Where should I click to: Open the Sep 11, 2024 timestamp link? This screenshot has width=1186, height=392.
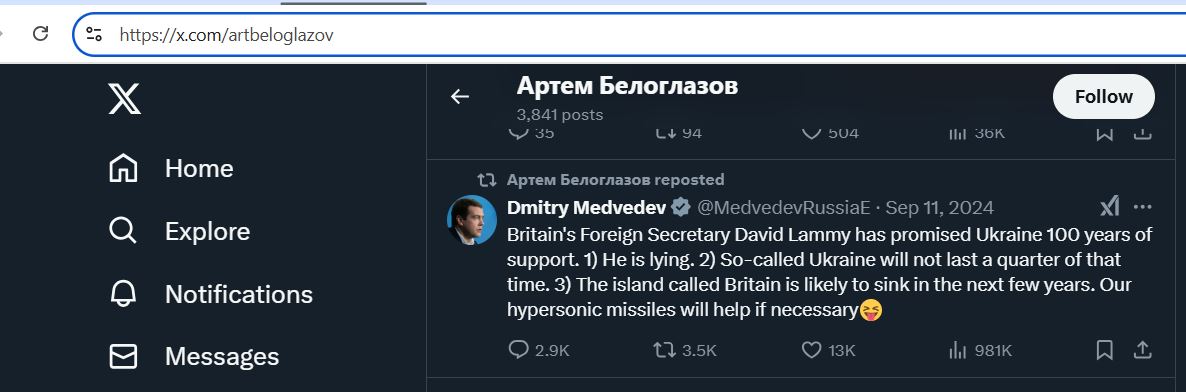[x=939, y=207]
